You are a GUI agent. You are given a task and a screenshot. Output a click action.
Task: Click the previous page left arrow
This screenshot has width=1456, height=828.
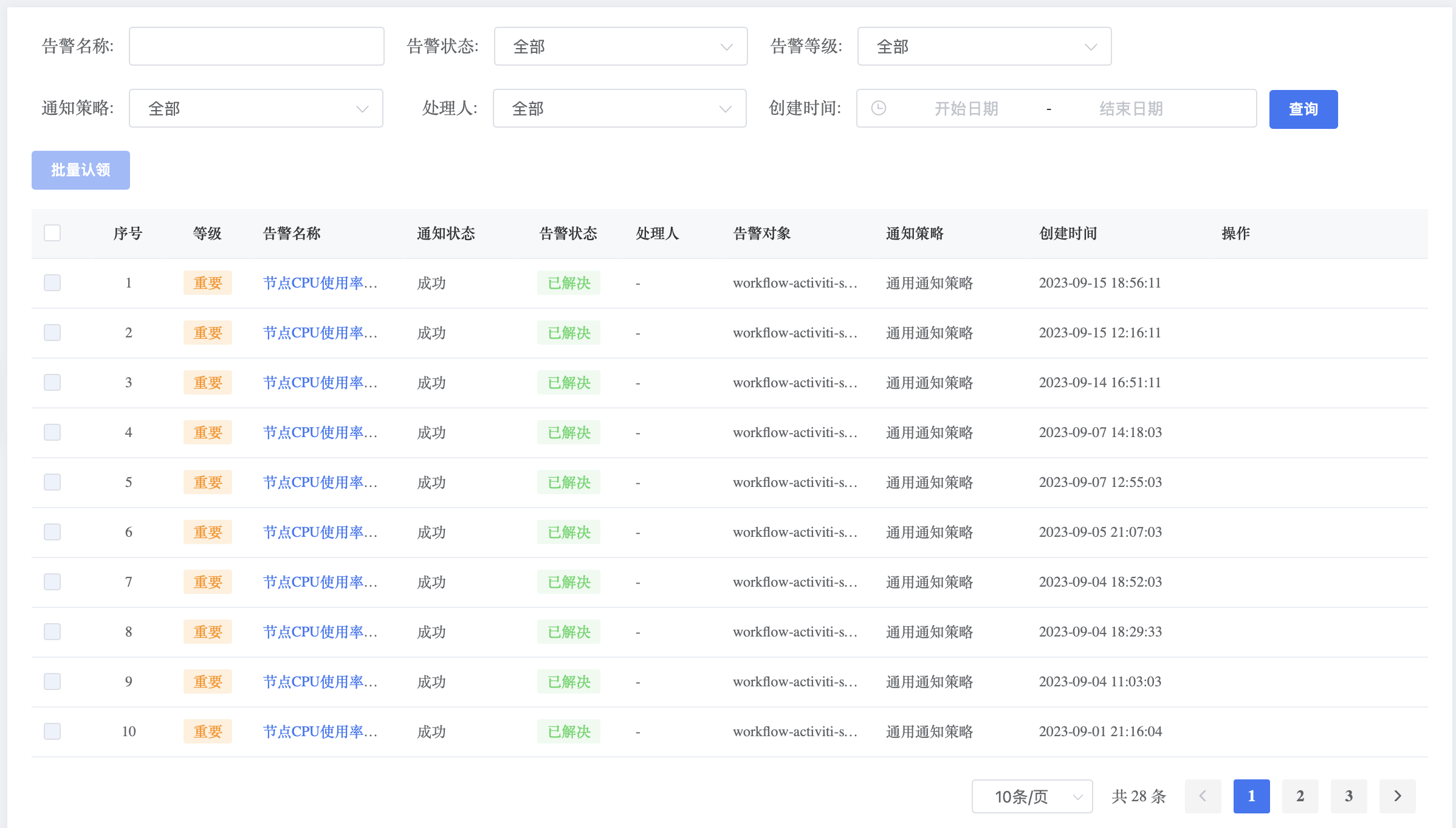click(1203, 796)
